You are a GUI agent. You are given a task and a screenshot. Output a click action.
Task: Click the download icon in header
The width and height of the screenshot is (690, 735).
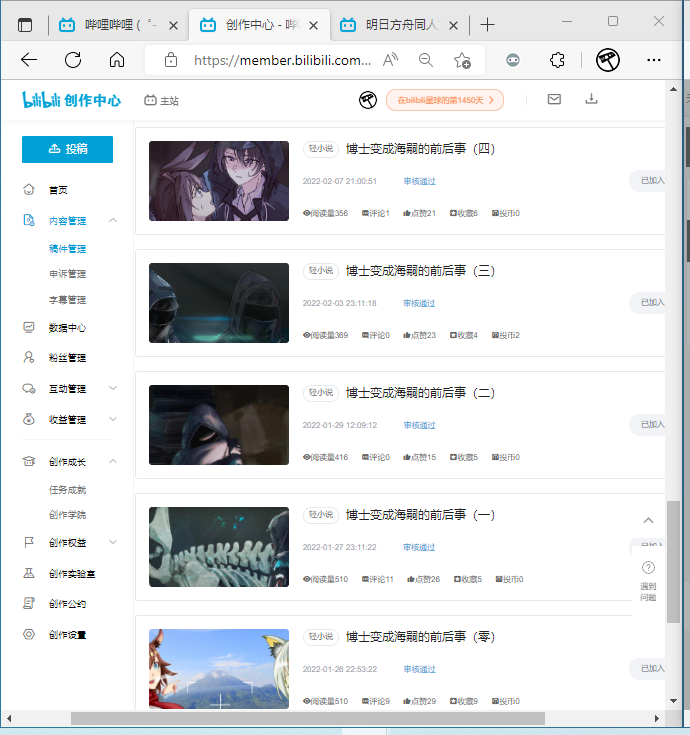(591, 99)
